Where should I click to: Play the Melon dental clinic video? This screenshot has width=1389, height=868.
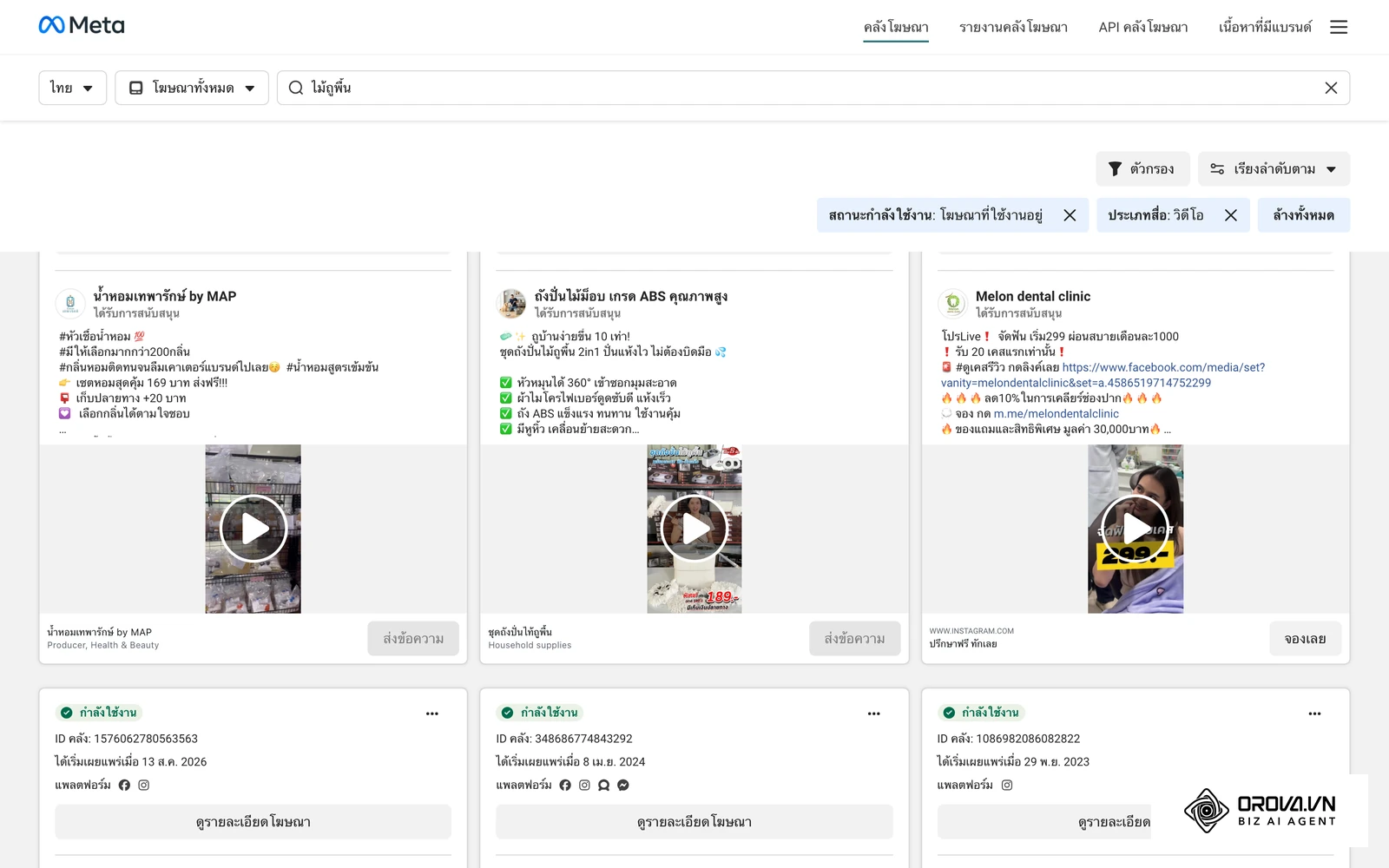[1136, 529]
